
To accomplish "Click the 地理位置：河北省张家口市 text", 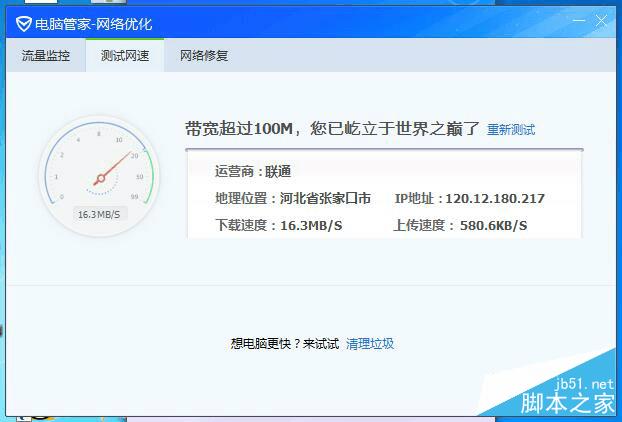I will click(x=293, y=198).
